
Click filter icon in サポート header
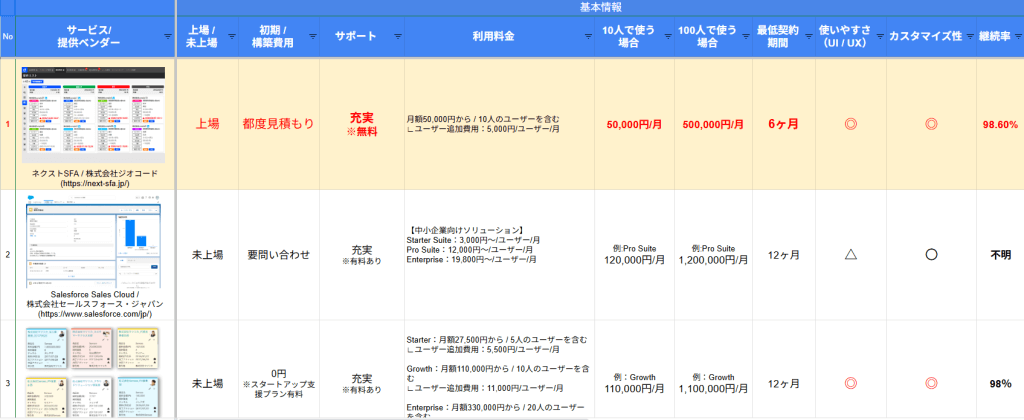(398, 37)
